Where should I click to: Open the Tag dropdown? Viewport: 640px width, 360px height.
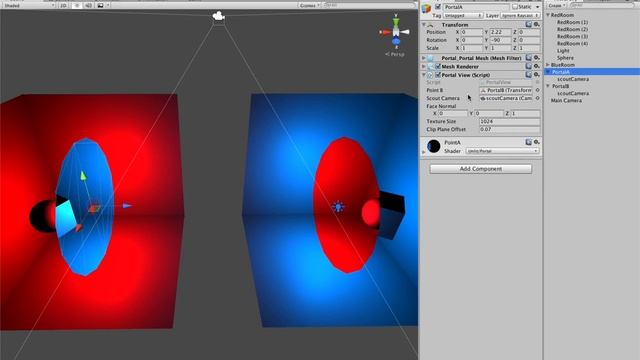click(463, 16)
